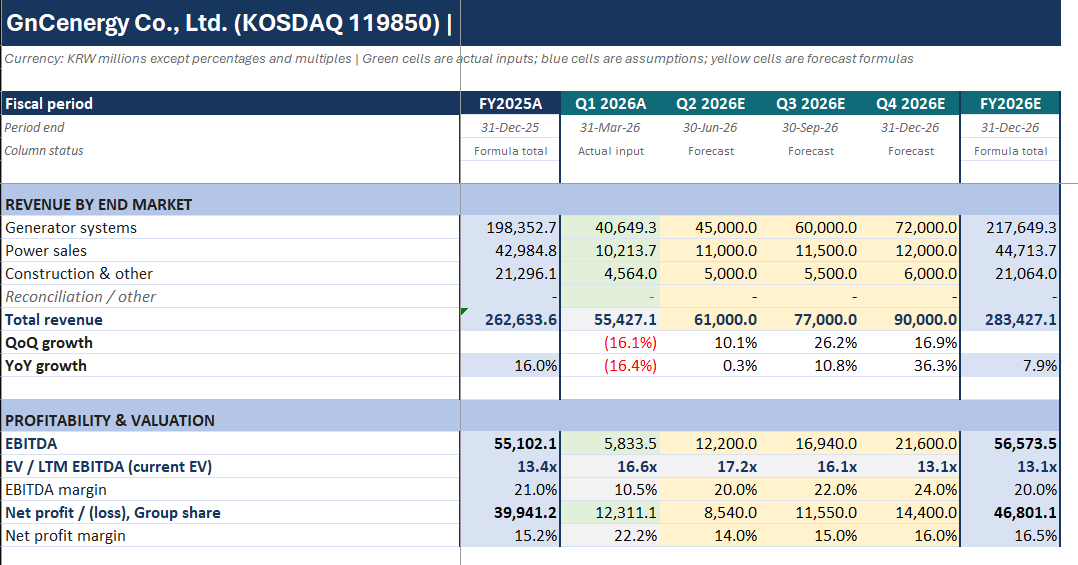Select the FY2026E EBITDA cell 56,573.5
The height and width of the screenshot is (565, 1078).
point(1010,443)
